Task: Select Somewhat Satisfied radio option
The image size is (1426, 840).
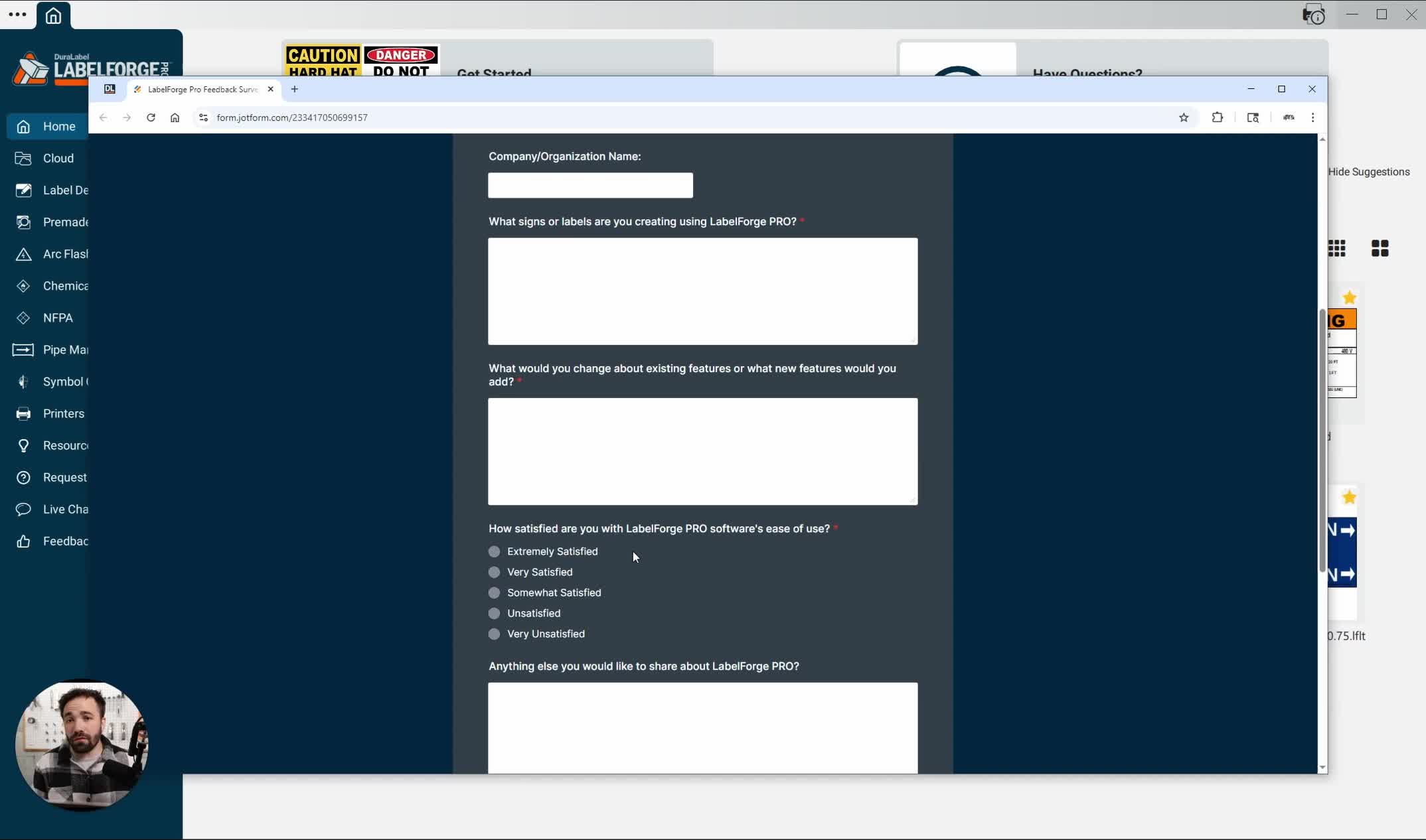Action: [494, 593]
